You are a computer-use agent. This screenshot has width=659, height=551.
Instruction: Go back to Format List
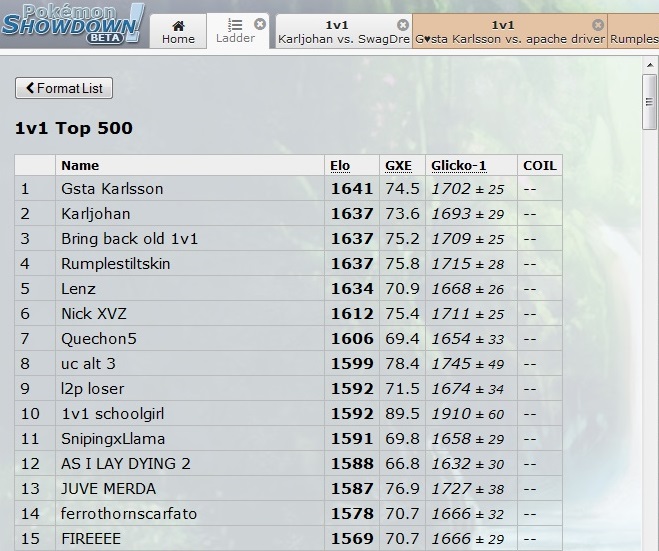point(64,88)
